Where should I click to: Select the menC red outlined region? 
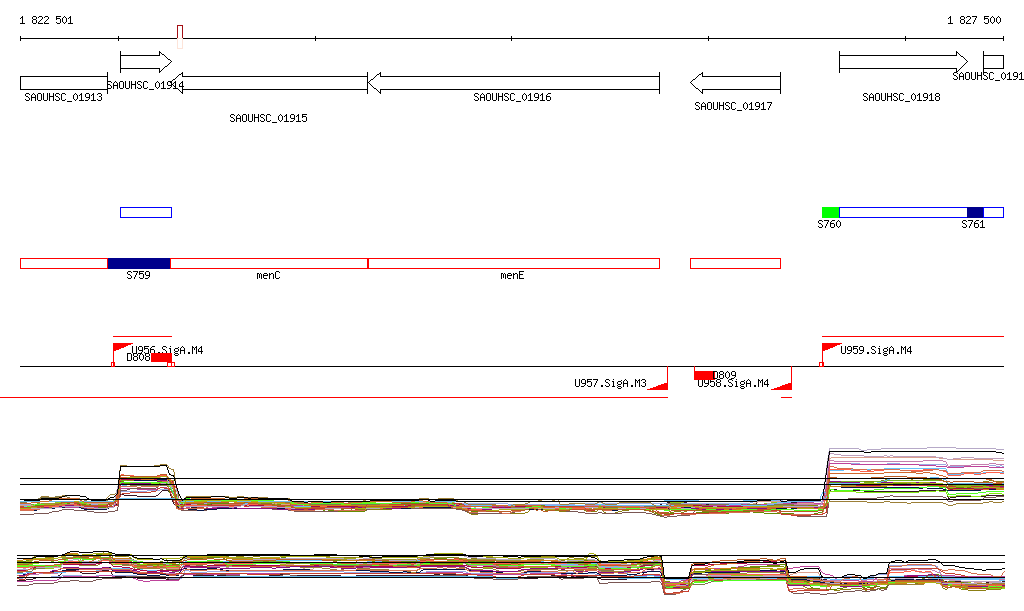pyautogui.click(x=269, y=264)
